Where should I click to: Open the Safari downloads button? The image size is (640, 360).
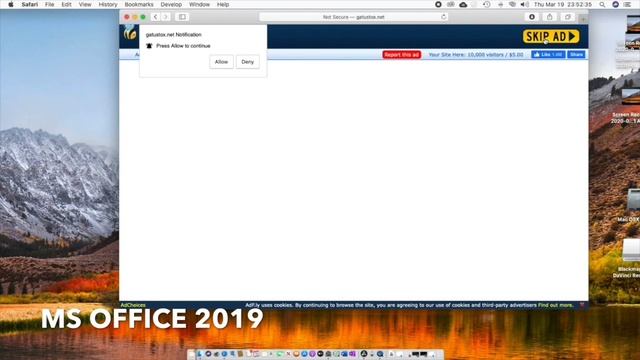coord(532,17)
